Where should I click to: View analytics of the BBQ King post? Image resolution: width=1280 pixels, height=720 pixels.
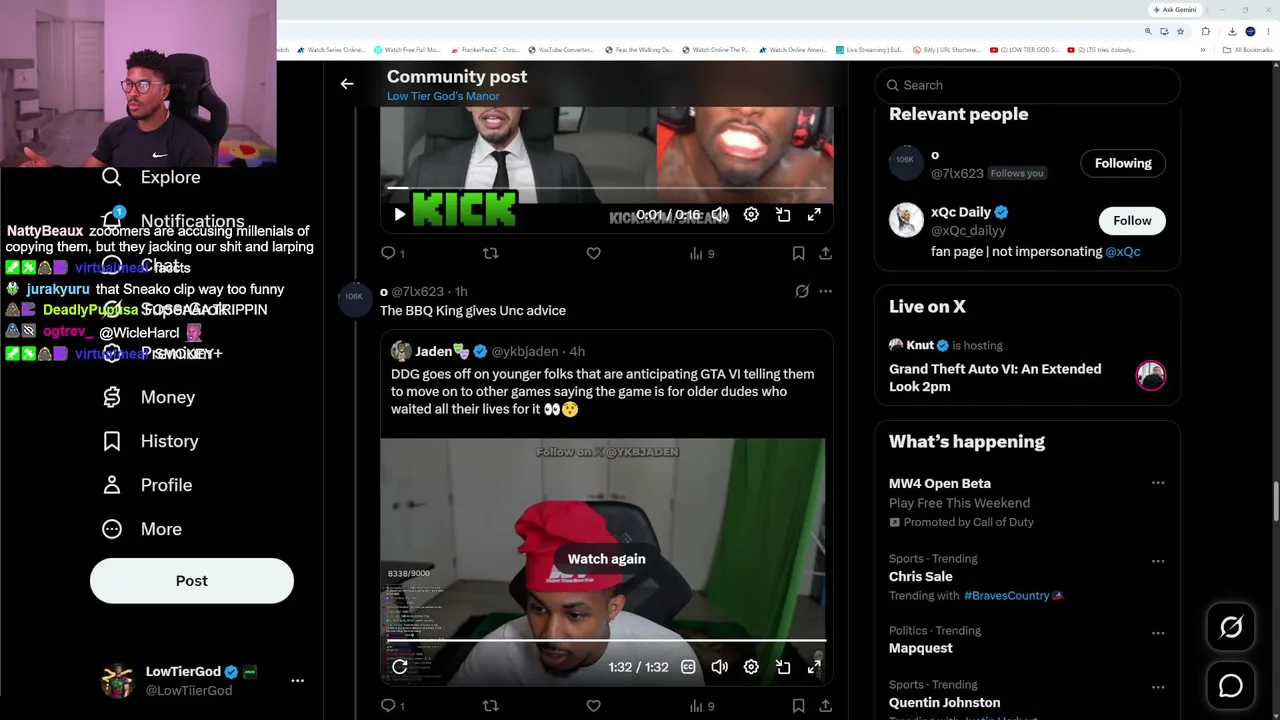coord(702,706)
